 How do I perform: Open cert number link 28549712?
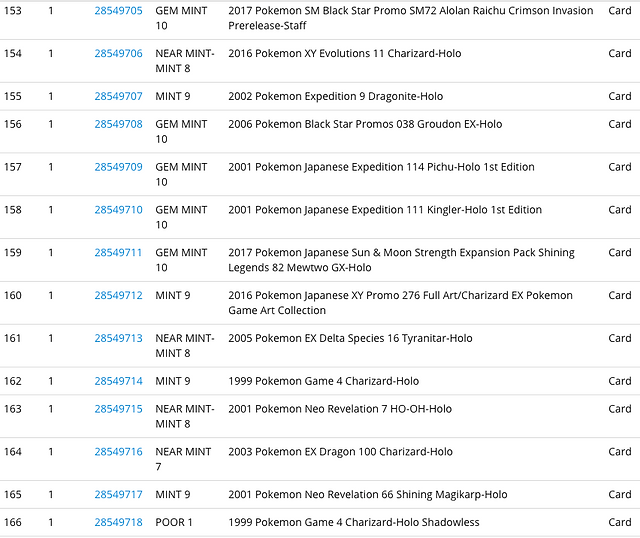coord(118,296)
